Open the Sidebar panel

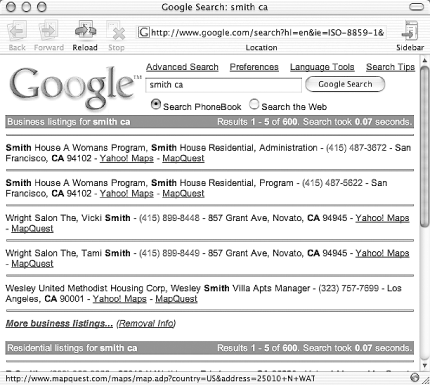coord(410,31)
